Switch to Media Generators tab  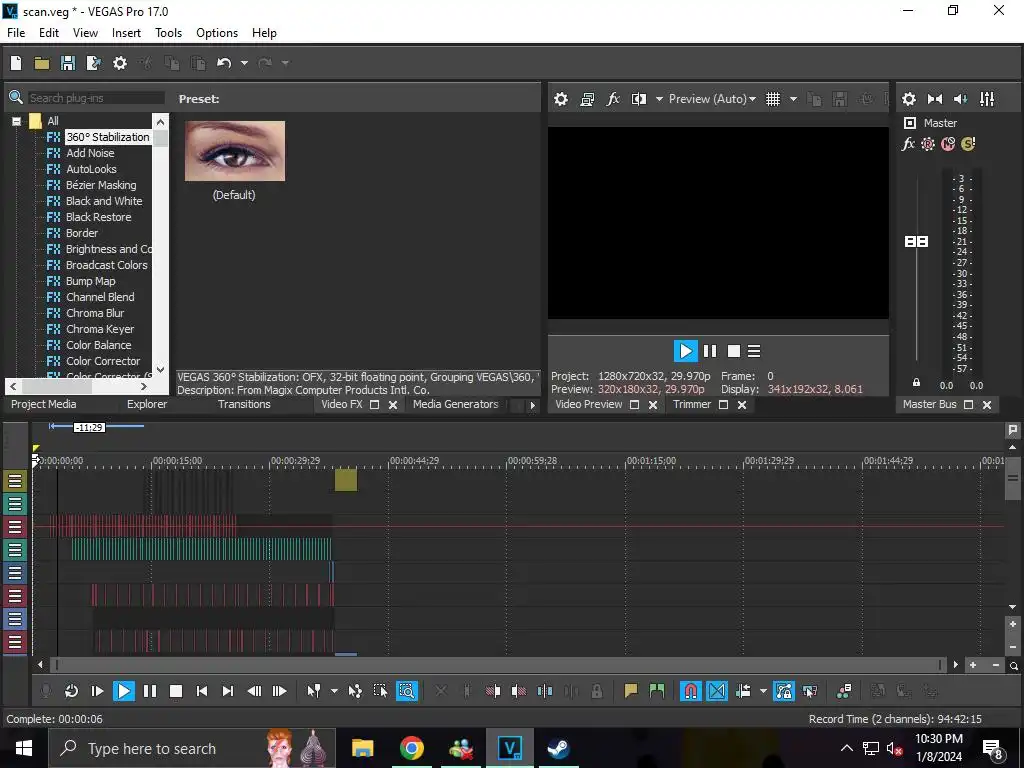(x=456, y=404)
